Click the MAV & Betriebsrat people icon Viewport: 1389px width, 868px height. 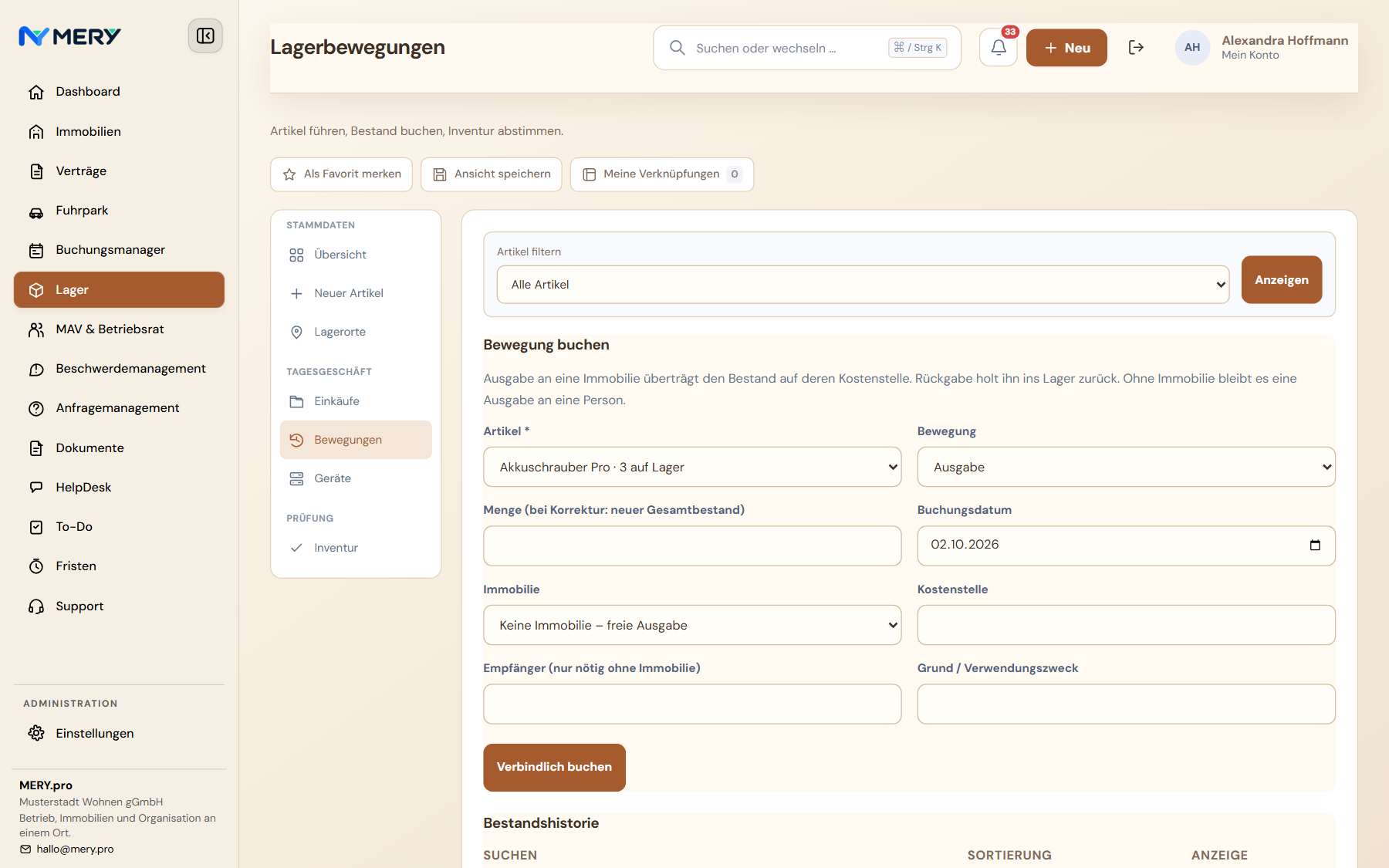coord(36,329)
